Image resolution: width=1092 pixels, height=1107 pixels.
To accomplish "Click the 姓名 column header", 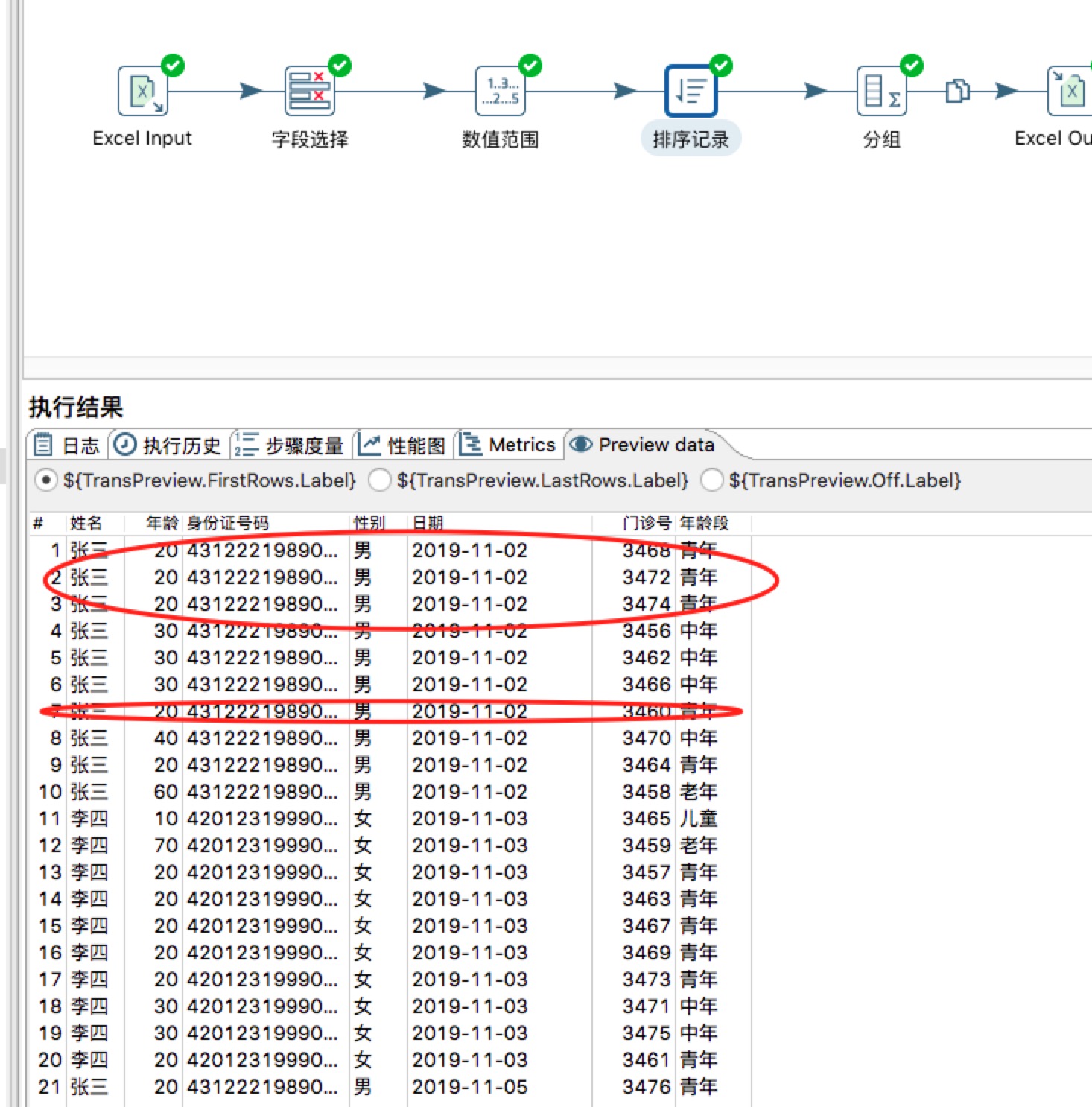I will pos(86,523).
